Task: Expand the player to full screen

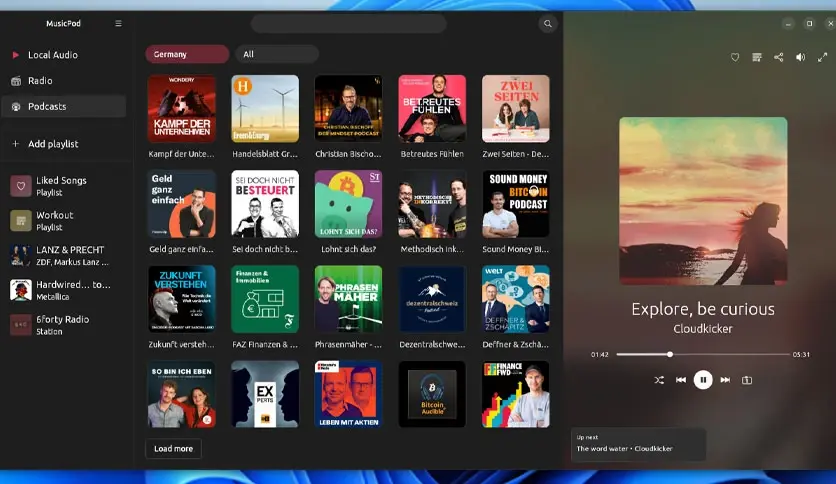Action: tap(822, 57)
